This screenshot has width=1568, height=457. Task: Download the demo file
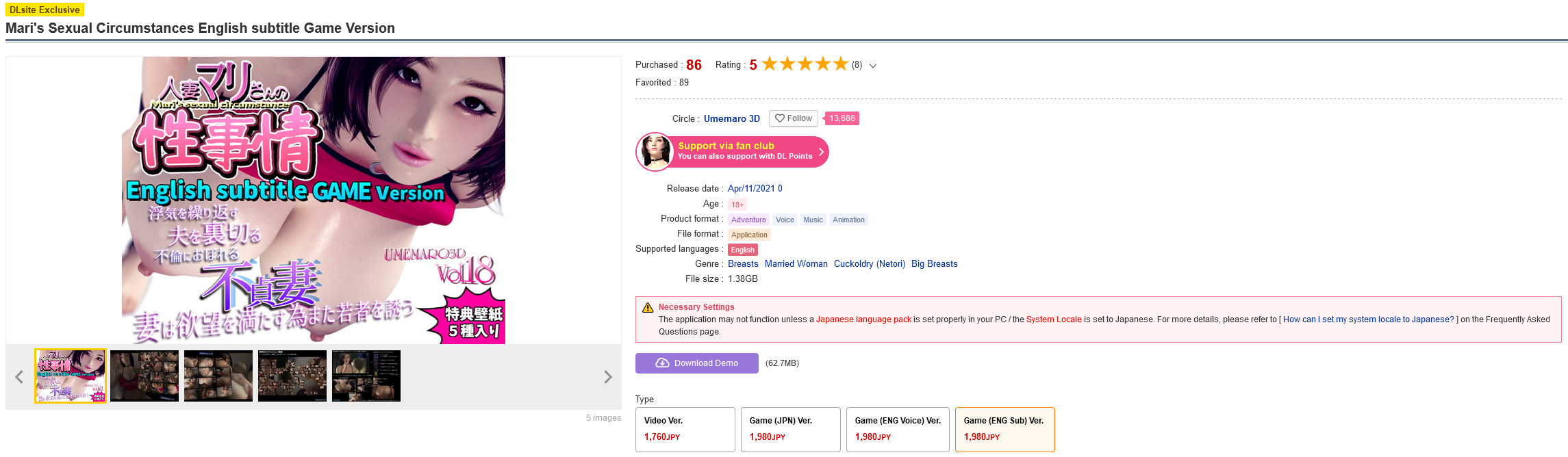pyautogui.click(x=697, y=363)
